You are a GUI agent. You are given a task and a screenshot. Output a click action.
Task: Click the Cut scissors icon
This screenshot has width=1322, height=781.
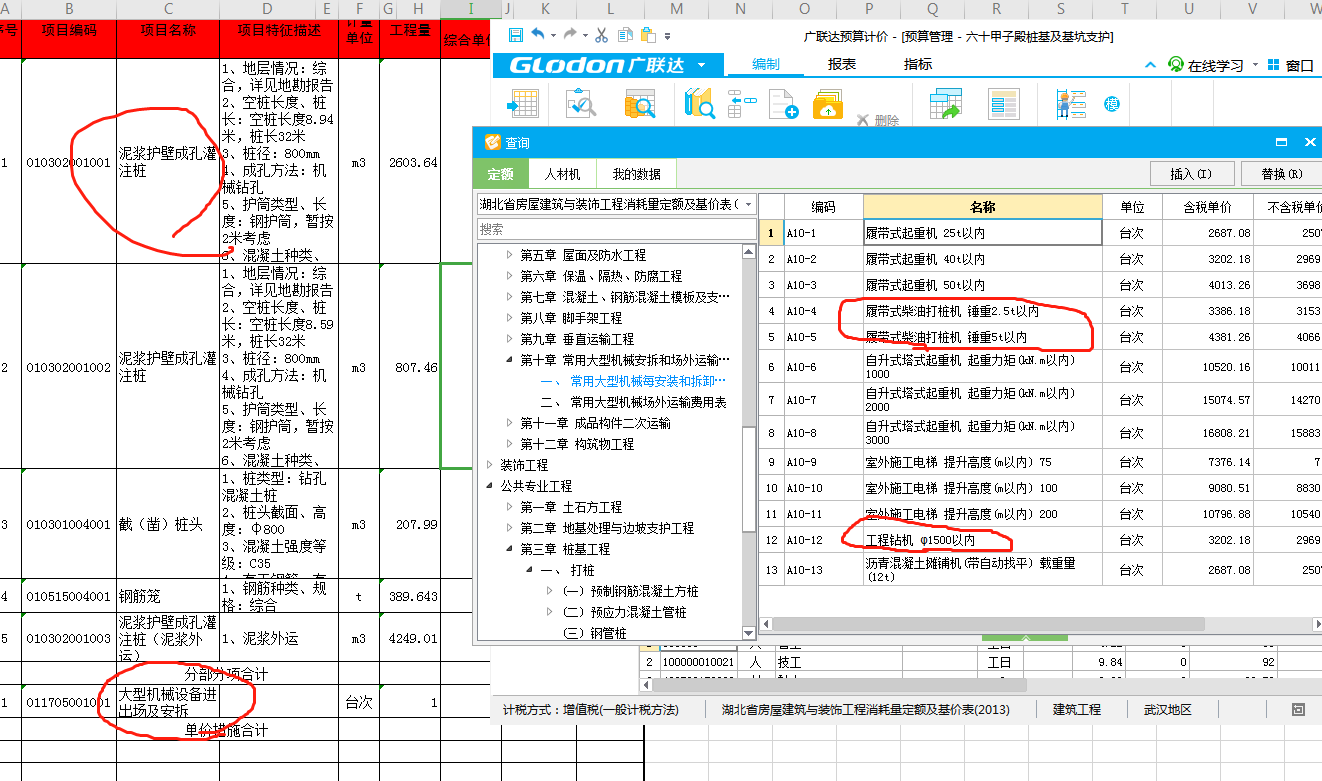tap(601, 35)
